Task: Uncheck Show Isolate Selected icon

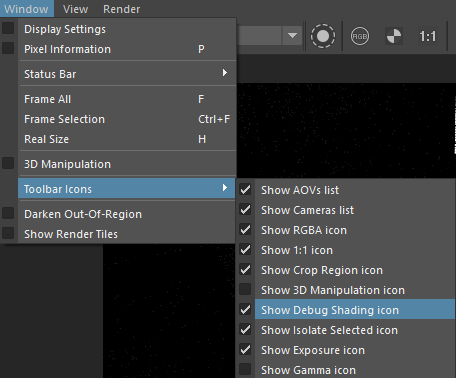Action: [245, 329]
